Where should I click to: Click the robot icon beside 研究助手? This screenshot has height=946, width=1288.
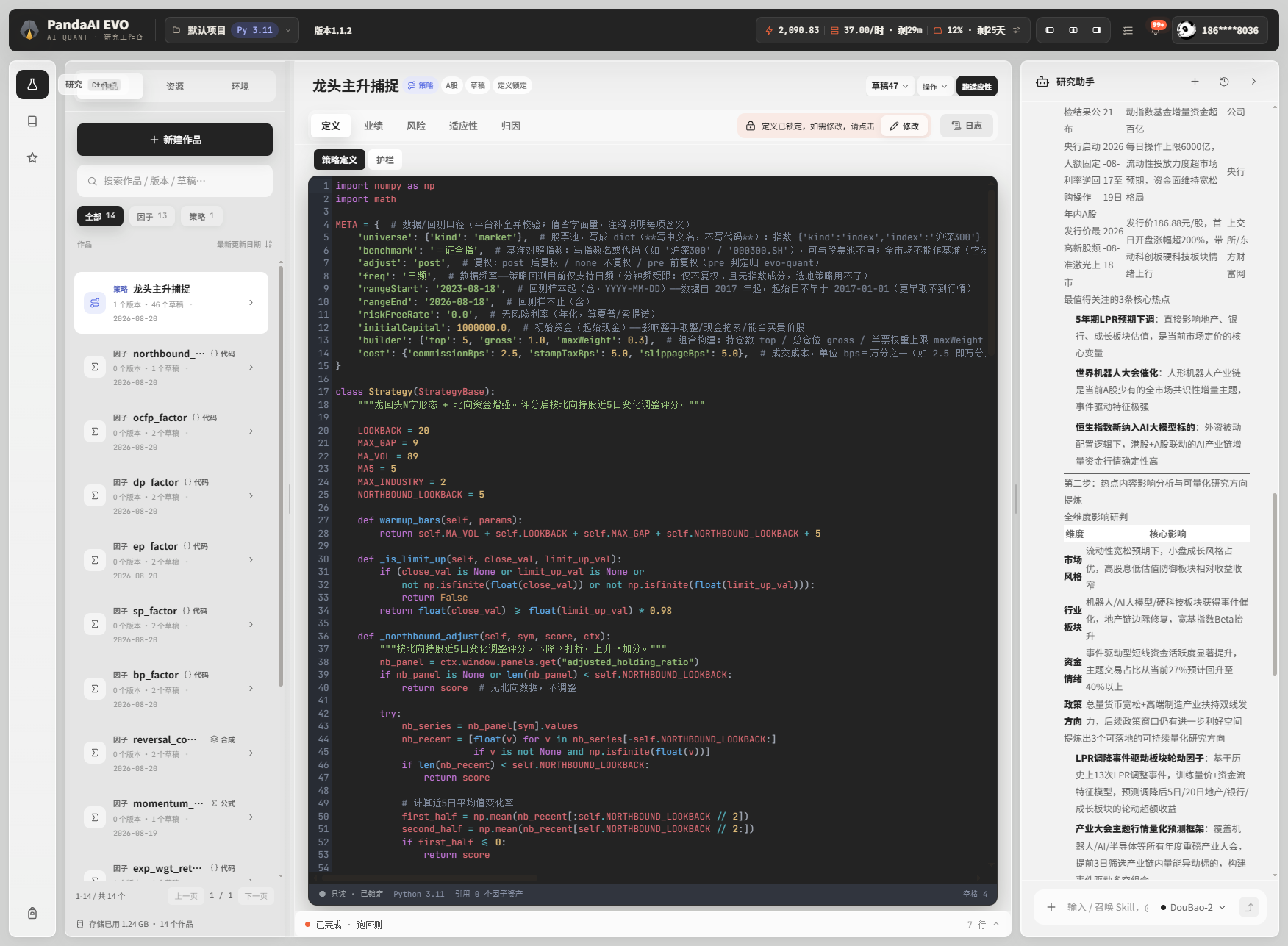[x=1042, y=82]
